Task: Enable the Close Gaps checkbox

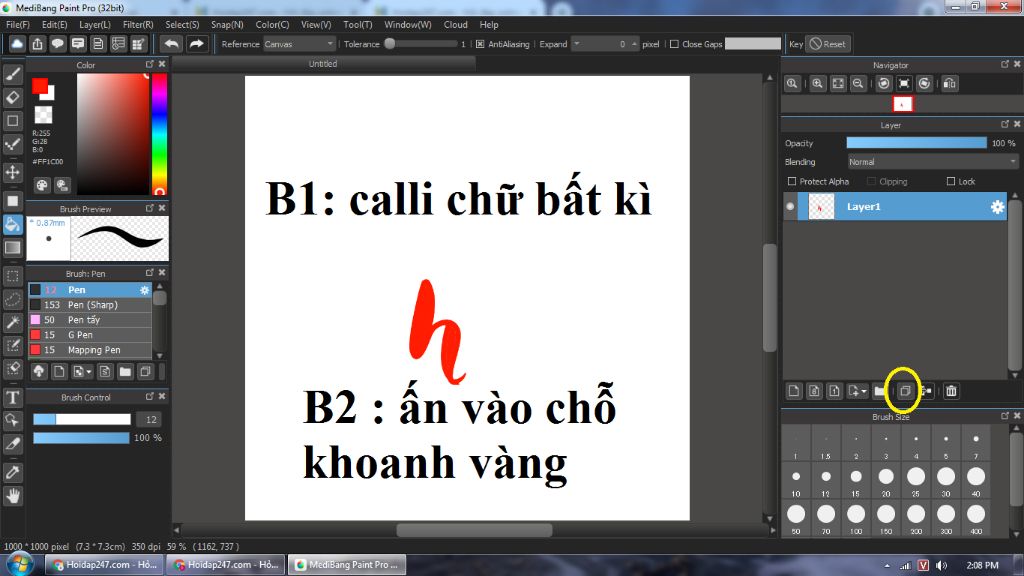Action: pyautogui.click(x=674, y=44)
